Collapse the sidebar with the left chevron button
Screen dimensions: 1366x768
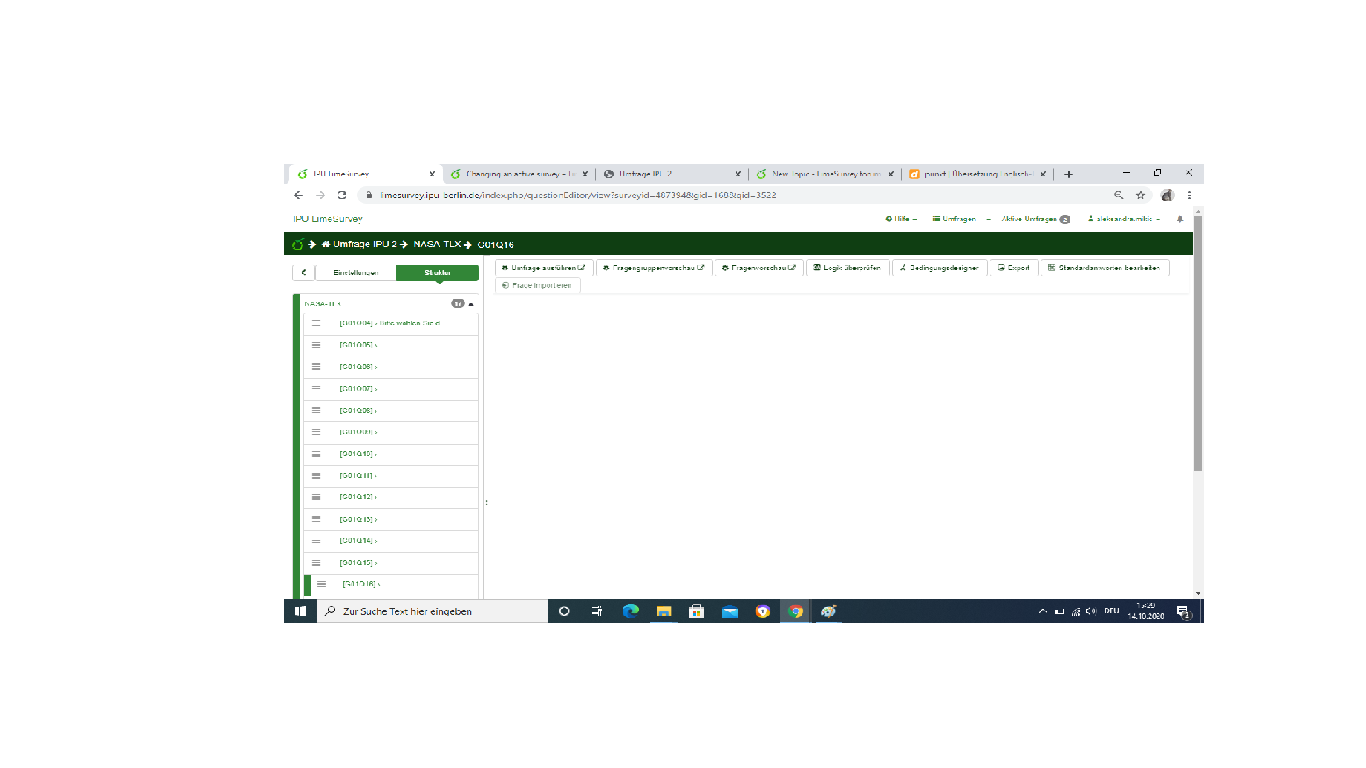click(x=303, y=272)
